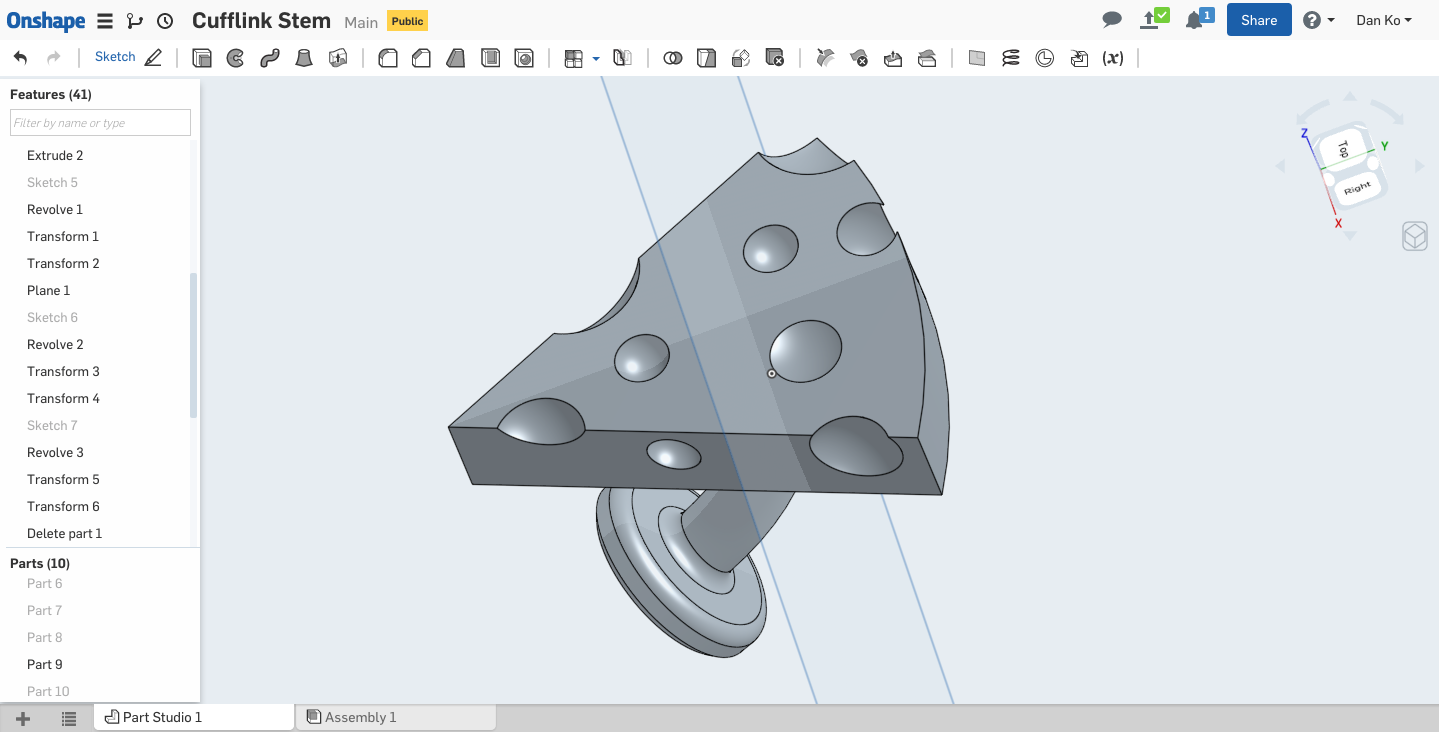Click the Boolean tool icon

(x=673, y=58)
